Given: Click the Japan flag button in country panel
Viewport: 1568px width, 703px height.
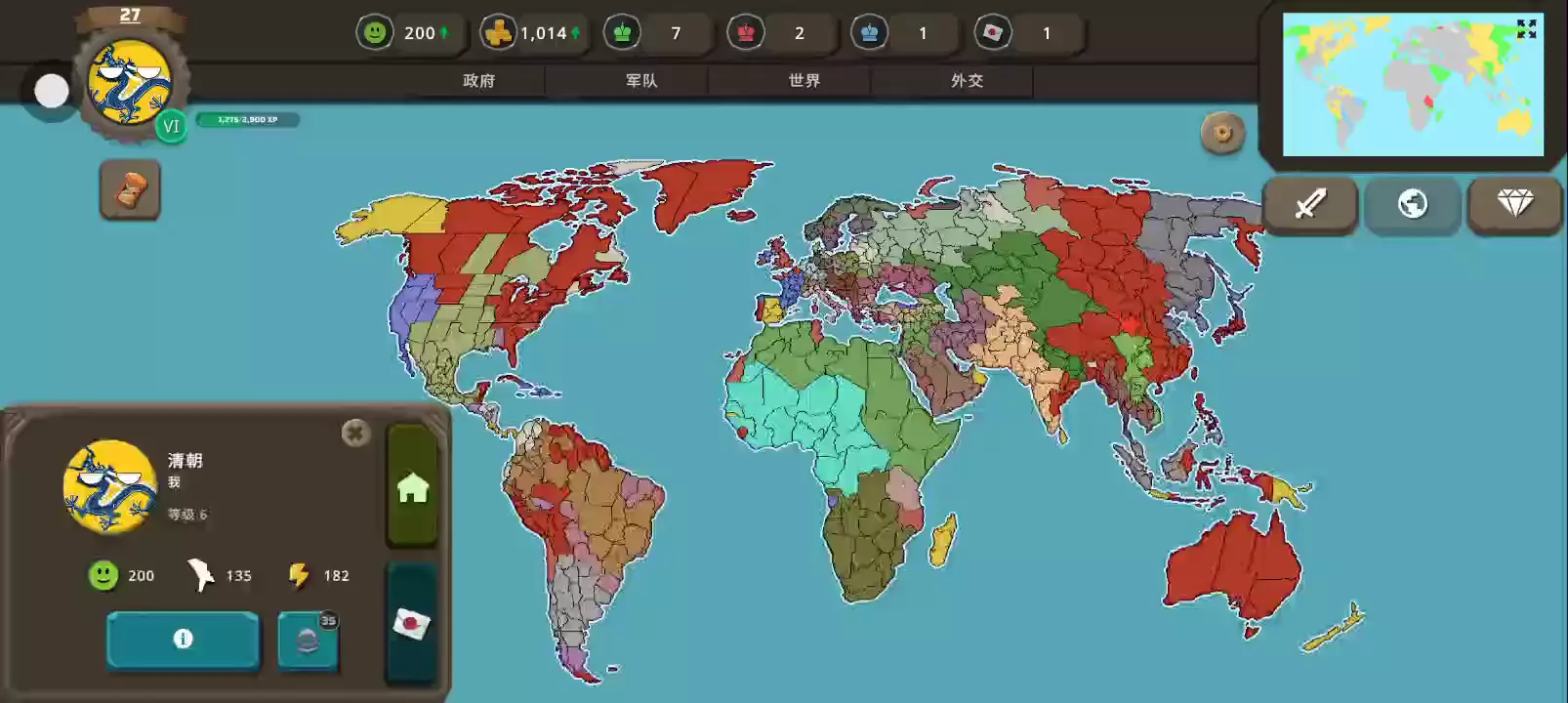Looking at the screenshot, I should pos(411,623).
